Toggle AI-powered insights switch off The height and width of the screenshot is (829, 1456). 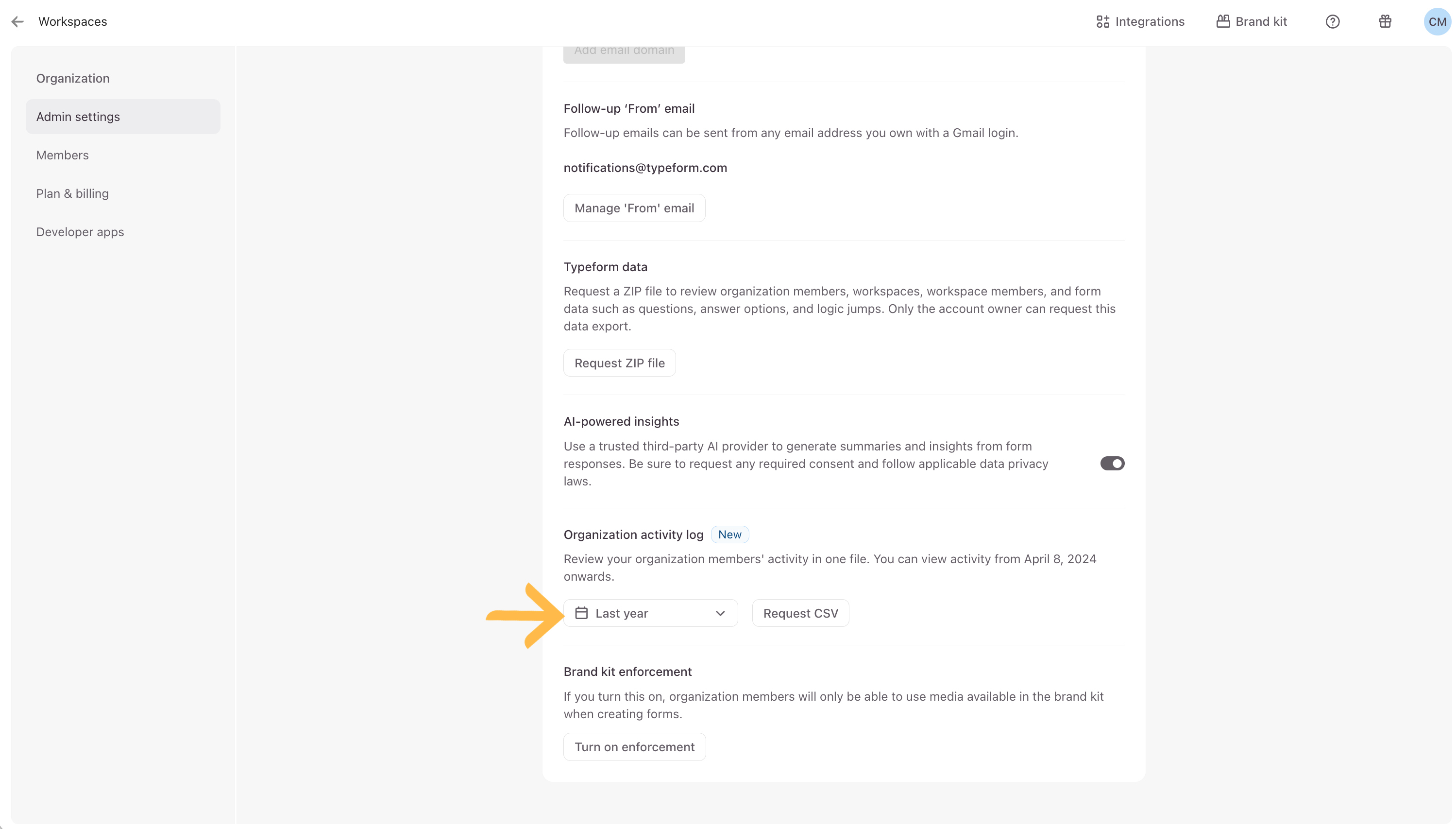(1112, 464)
